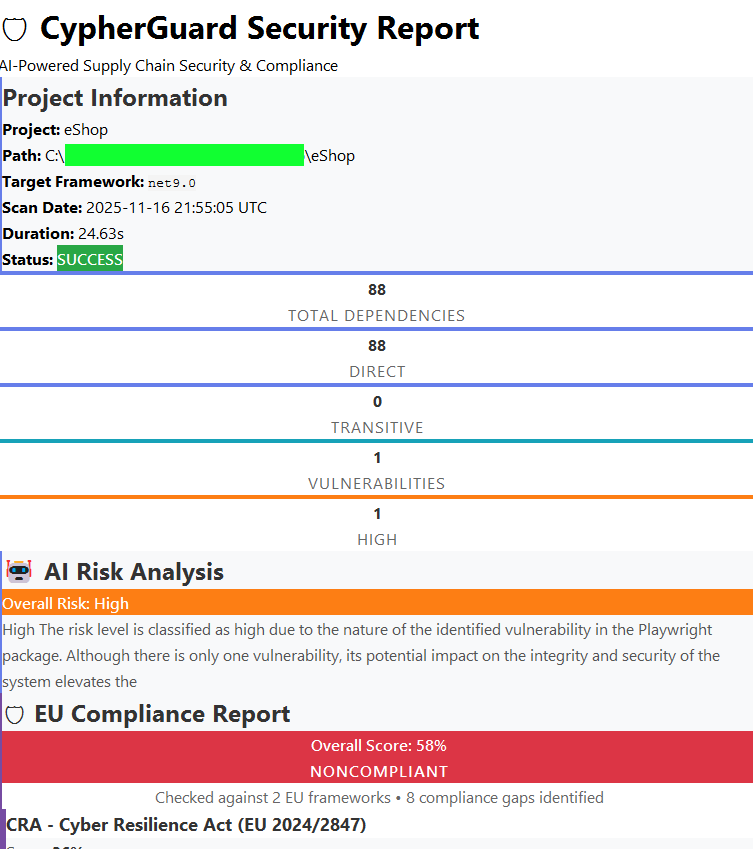Click the green SUCCESS status badge

(x=90, y=259)
